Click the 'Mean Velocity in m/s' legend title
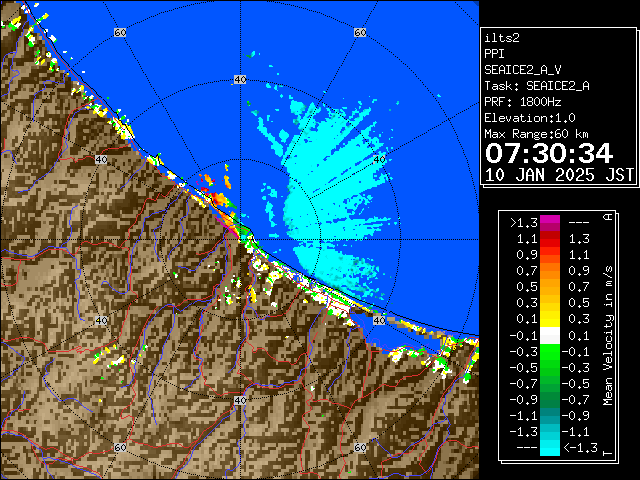This screenshot has height=480, width=640. [x=608, y=335]
